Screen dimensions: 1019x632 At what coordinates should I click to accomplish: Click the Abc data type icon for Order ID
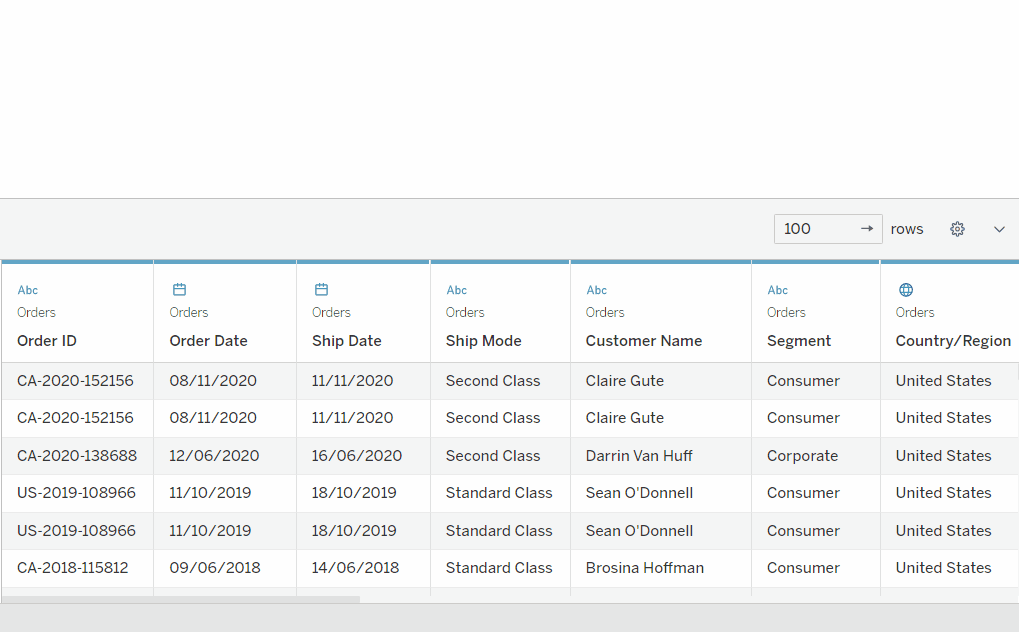(28, 290)
